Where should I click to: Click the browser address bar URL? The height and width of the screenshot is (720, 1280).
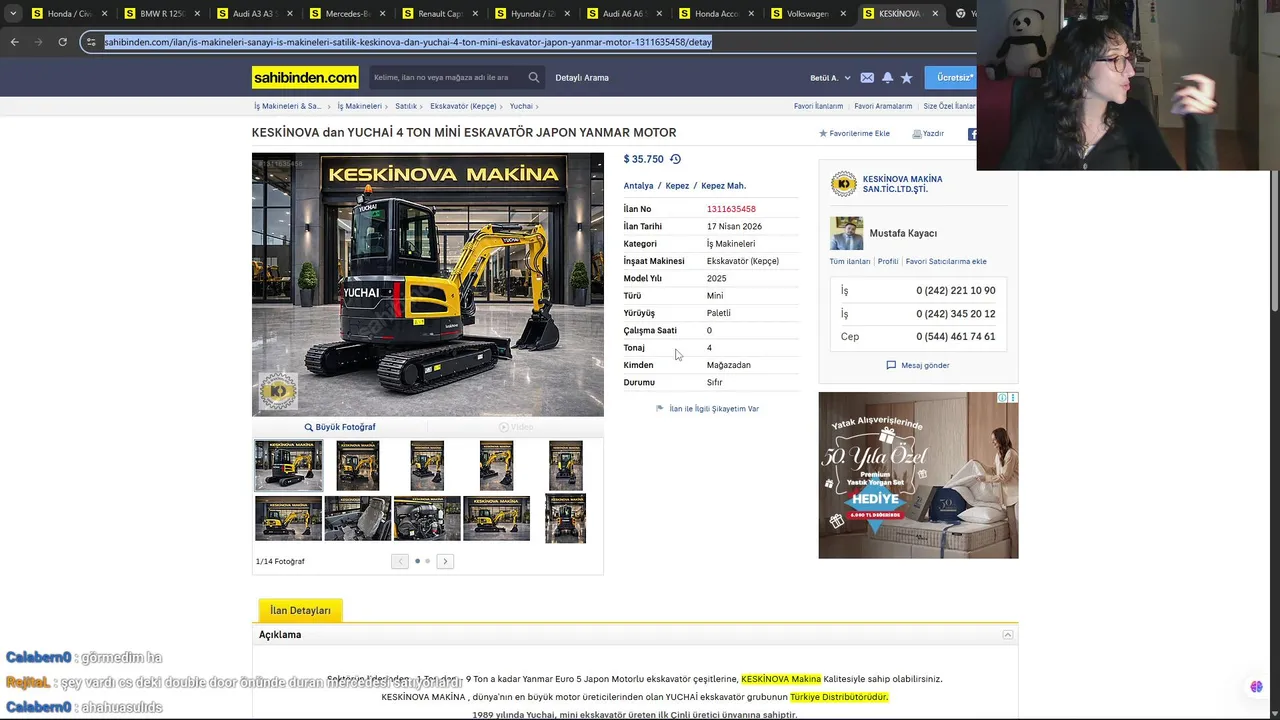pos(408,42)
